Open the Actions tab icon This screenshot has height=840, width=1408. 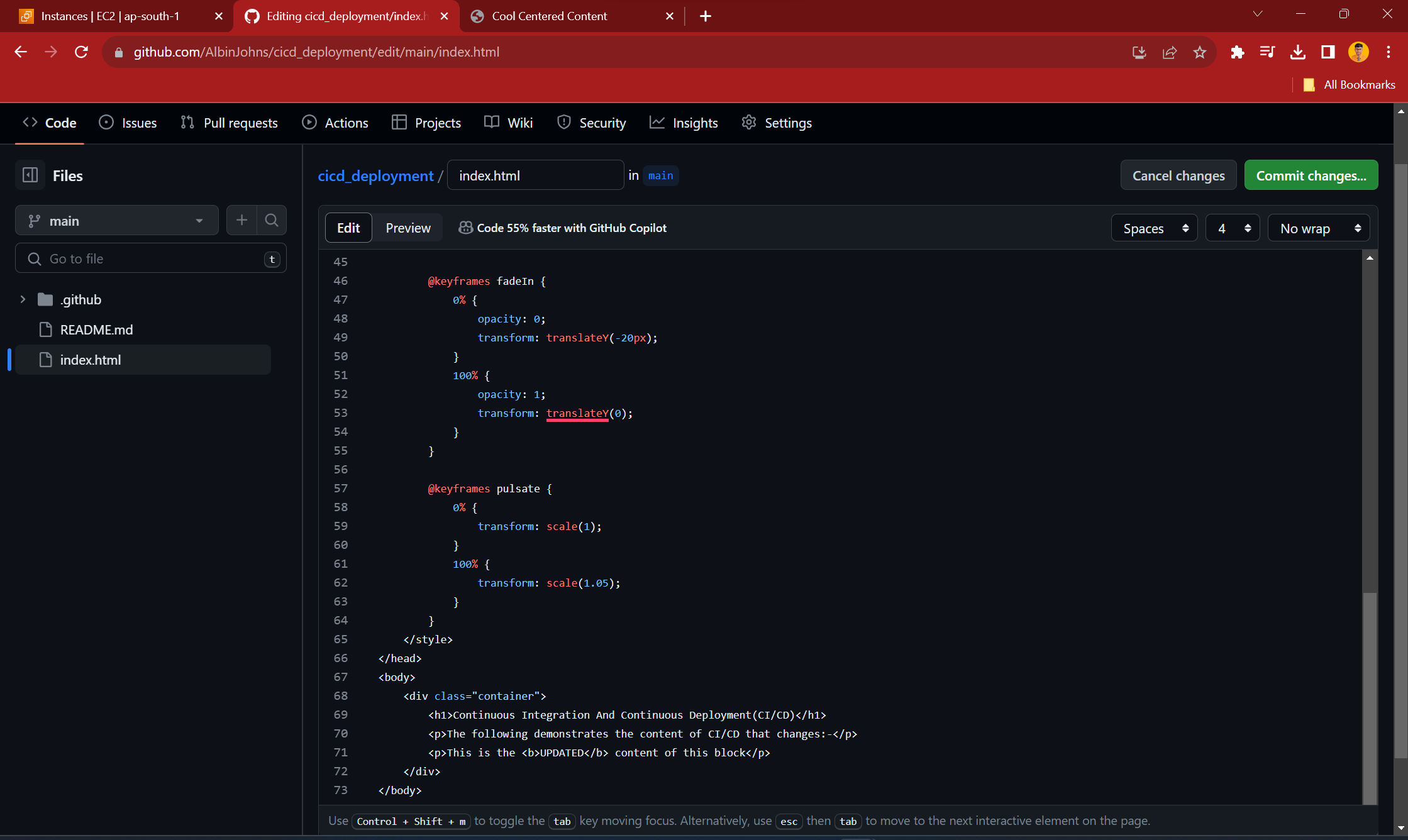pos(309,123)
